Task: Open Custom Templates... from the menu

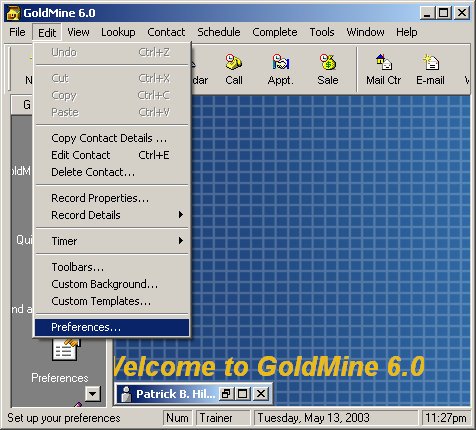Action: (x=112, y=301)
